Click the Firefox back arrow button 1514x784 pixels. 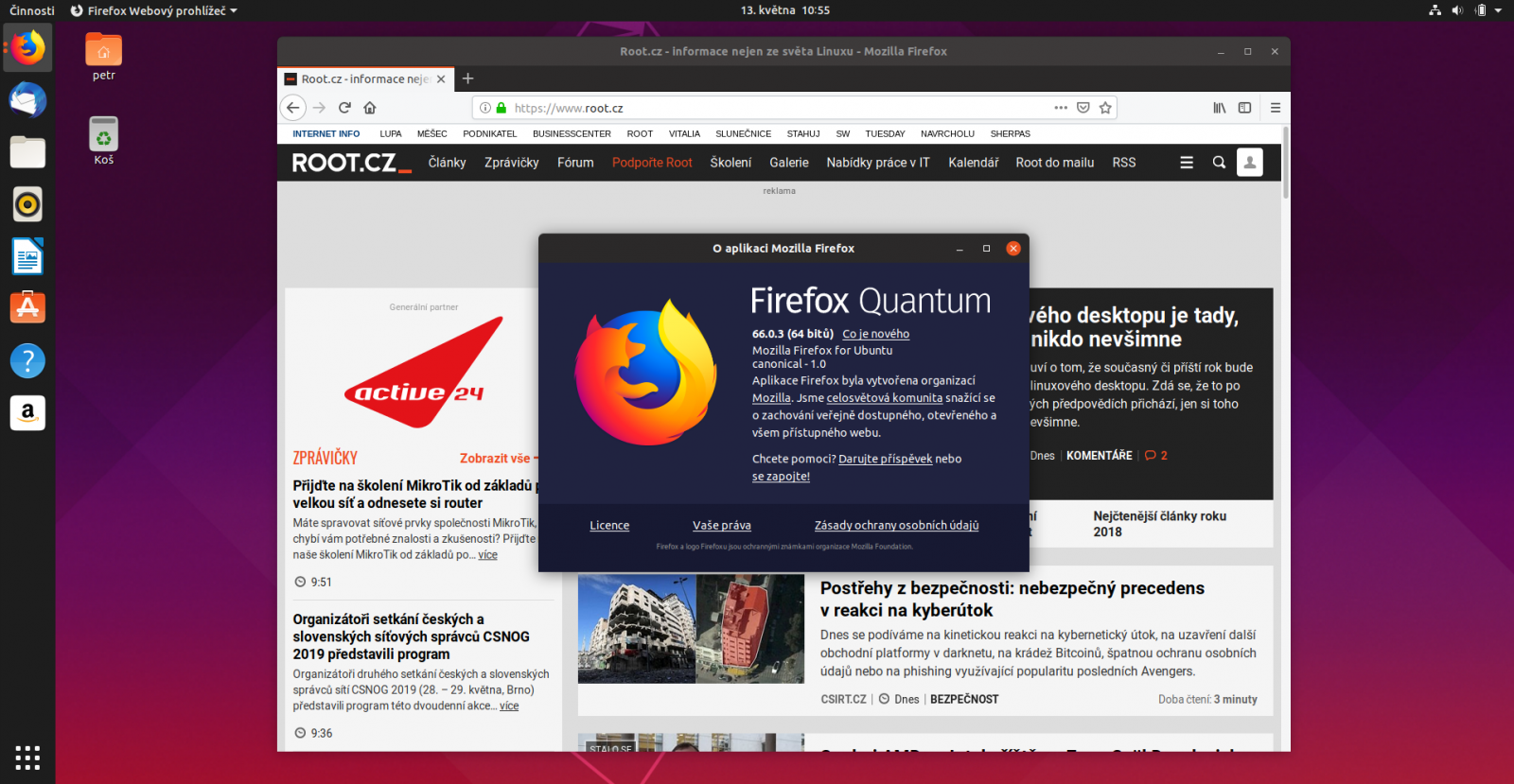point(293,108)
